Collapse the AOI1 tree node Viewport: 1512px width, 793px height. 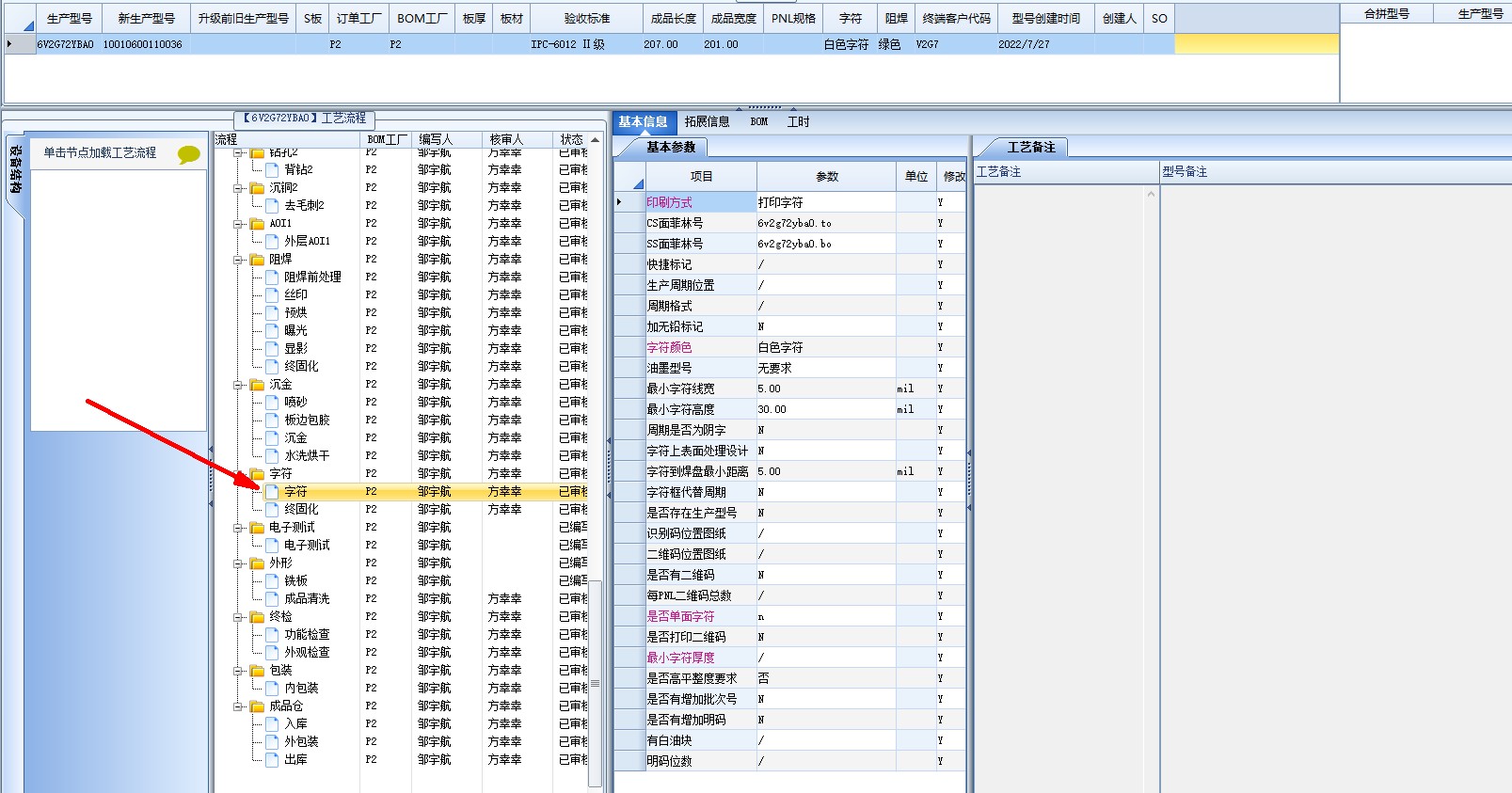click(239, 224)
